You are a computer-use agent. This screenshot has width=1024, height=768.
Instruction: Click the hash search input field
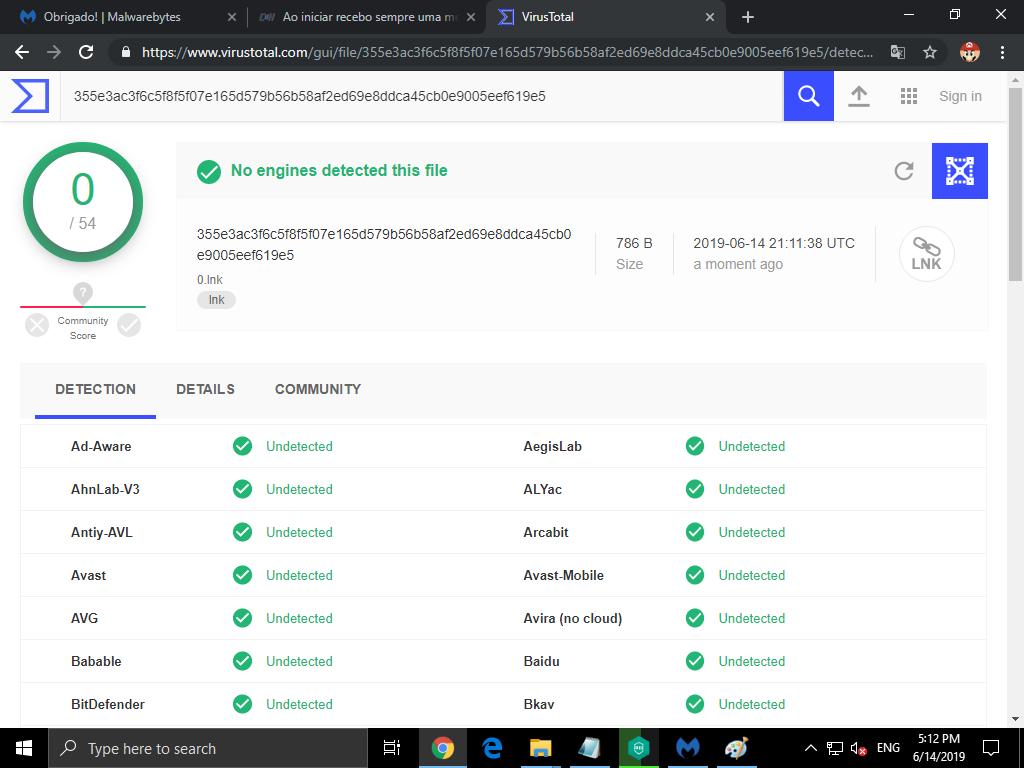click(x=421, y=96)
